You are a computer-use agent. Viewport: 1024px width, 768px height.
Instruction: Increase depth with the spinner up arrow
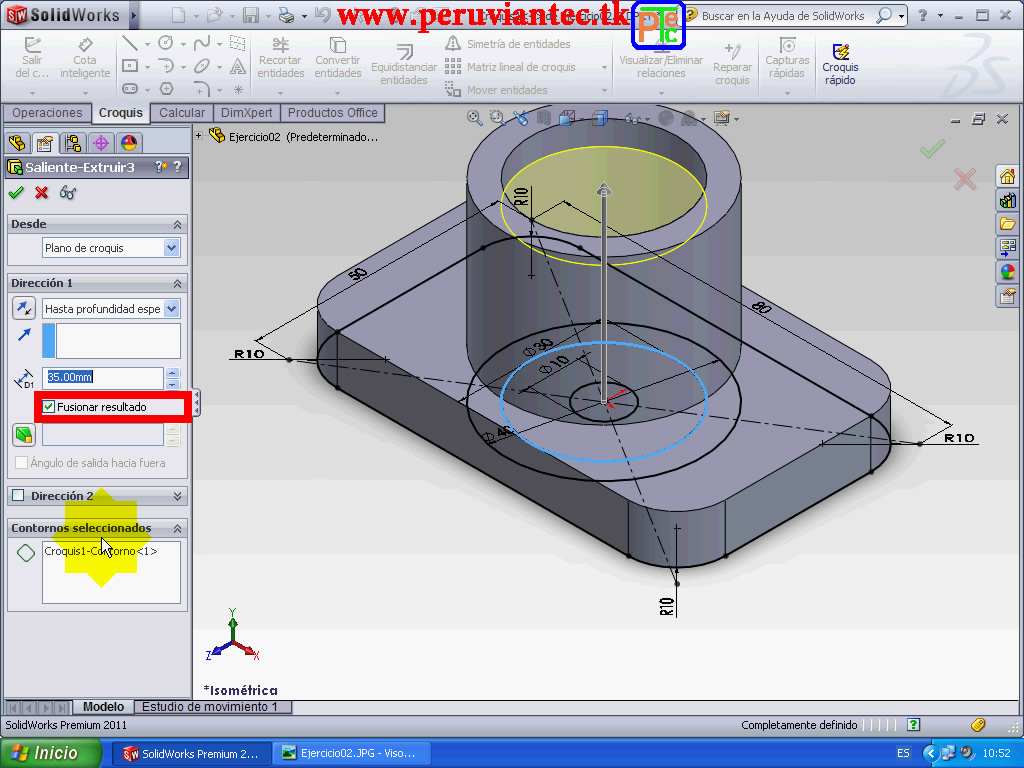tap(172, 373)
